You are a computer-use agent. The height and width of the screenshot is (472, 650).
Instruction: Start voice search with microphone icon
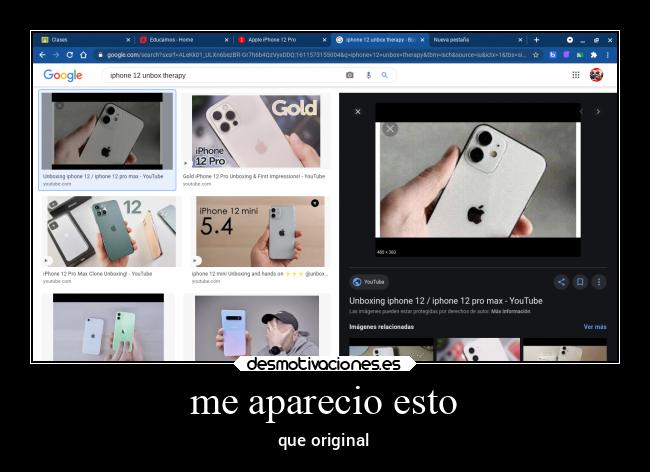369,75
